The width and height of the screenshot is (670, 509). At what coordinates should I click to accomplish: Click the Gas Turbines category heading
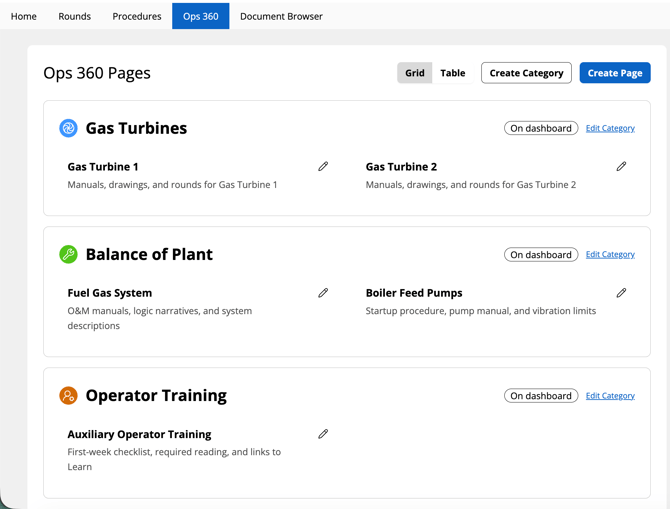[136, 128]
